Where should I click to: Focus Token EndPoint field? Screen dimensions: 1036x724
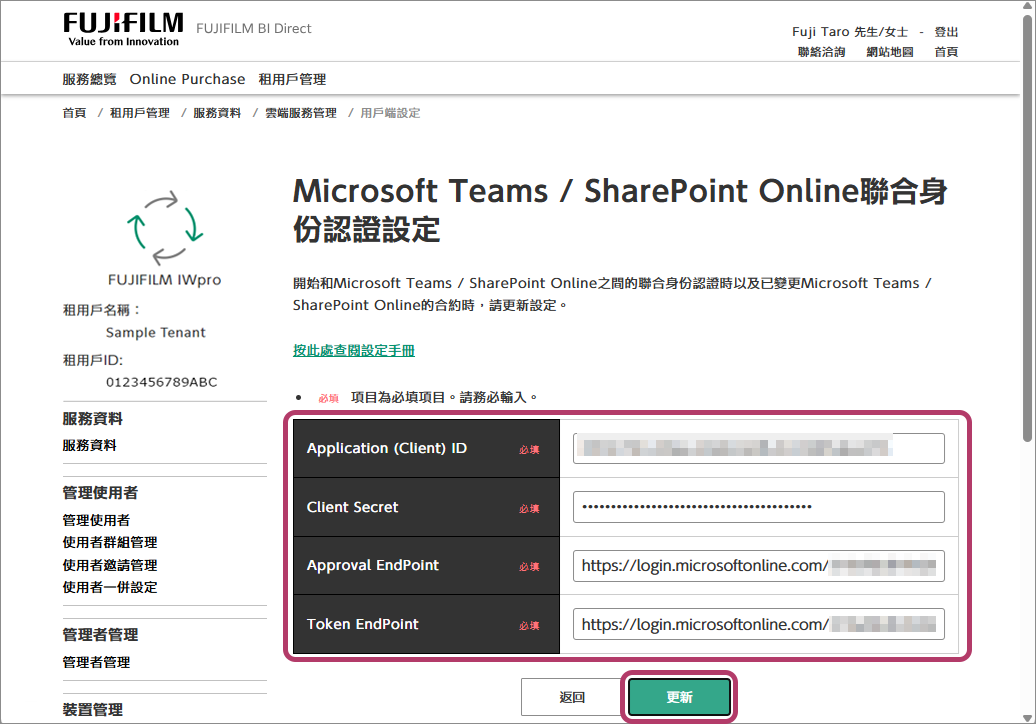click(x=758, y=624)
